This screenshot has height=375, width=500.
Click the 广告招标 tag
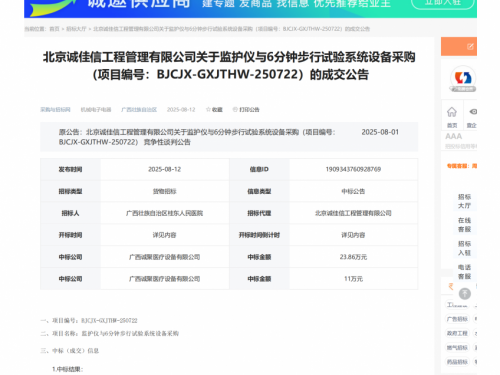click(457, 319)
